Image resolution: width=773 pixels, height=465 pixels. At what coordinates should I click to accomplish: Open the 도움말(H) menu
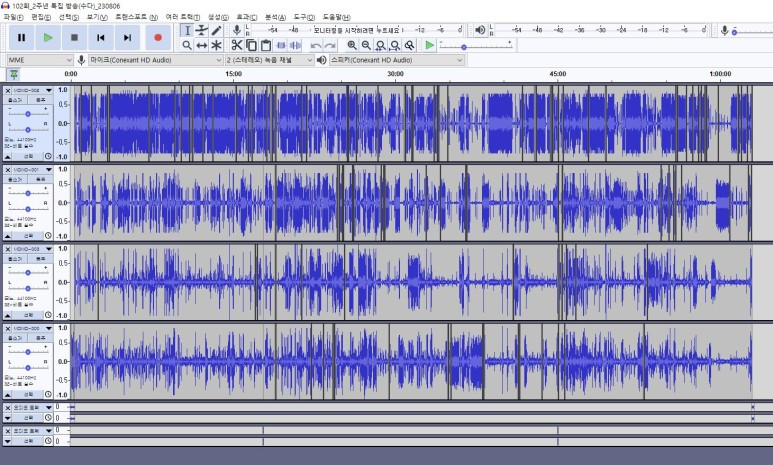pyautogui.click(x=337, y=17)
